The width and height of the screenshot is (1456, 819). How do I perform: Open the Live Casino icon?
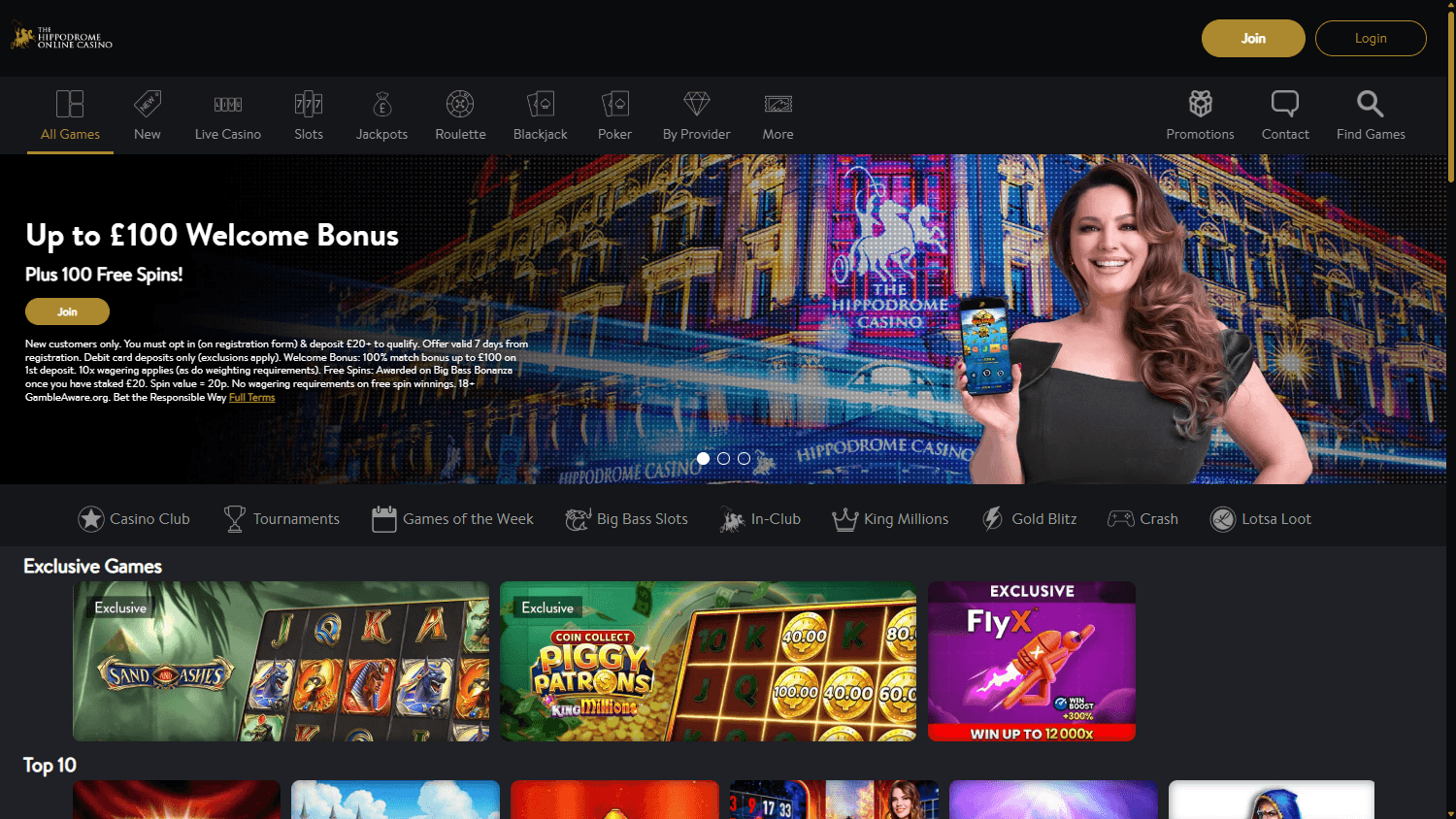(x=228, y=104)
